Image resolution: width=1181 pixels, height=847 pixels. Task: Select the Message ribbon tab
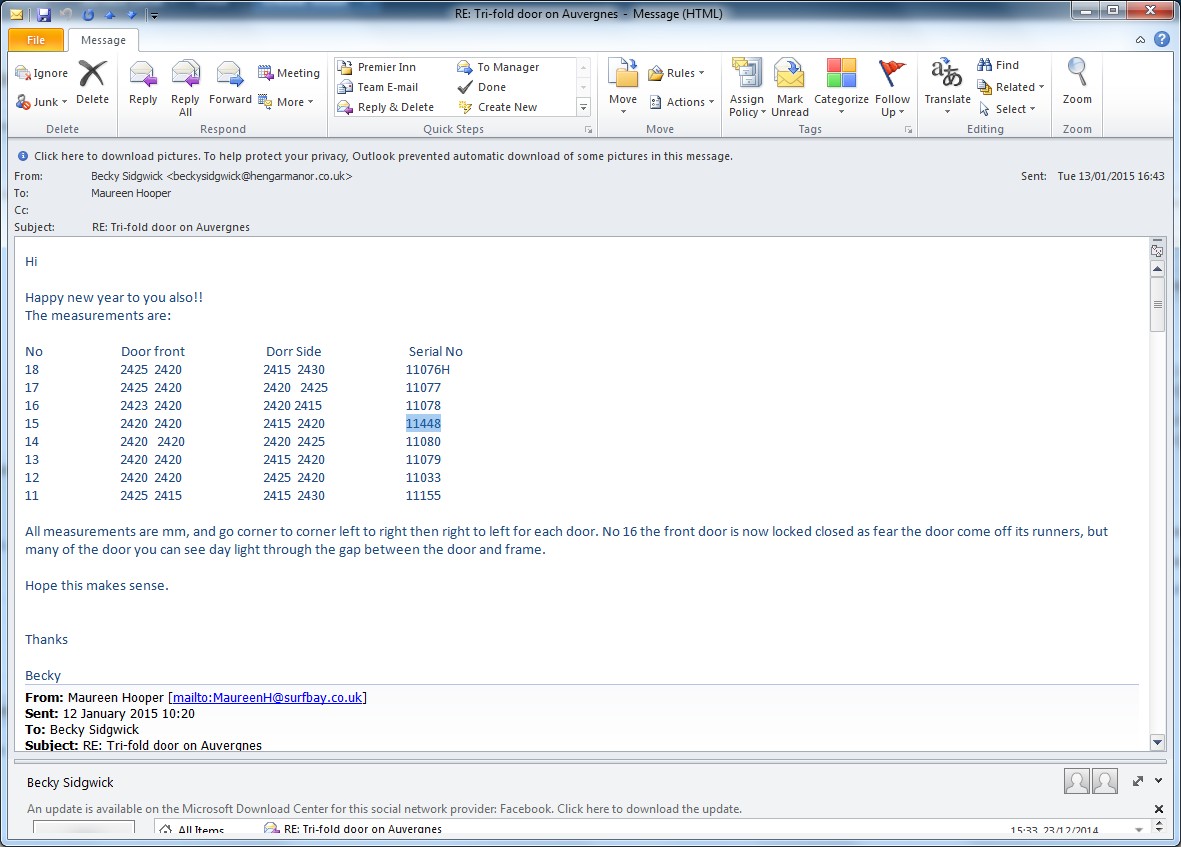pyautogui.click(x=103, y=40)
